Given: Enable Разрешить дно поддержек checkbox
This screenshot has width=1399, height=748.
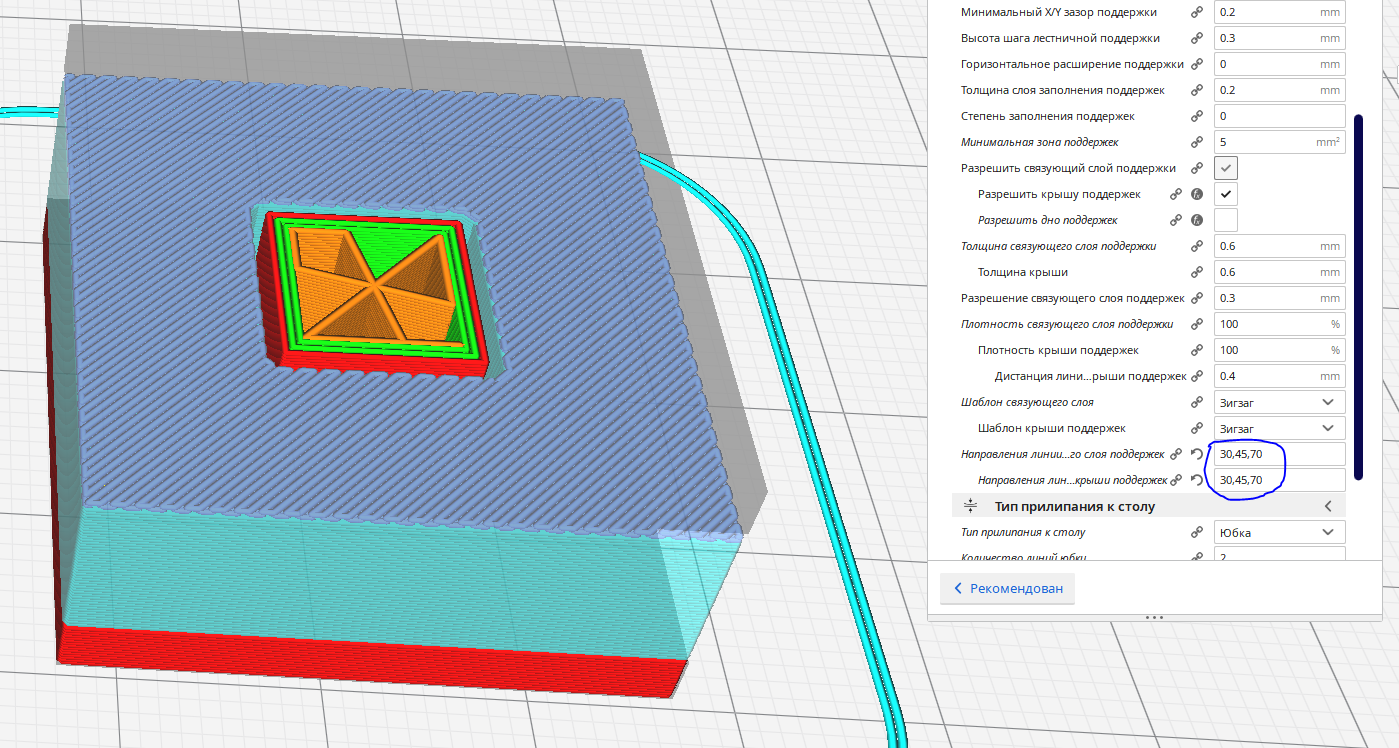Looking at the screenshot, I should [1226, 220].
